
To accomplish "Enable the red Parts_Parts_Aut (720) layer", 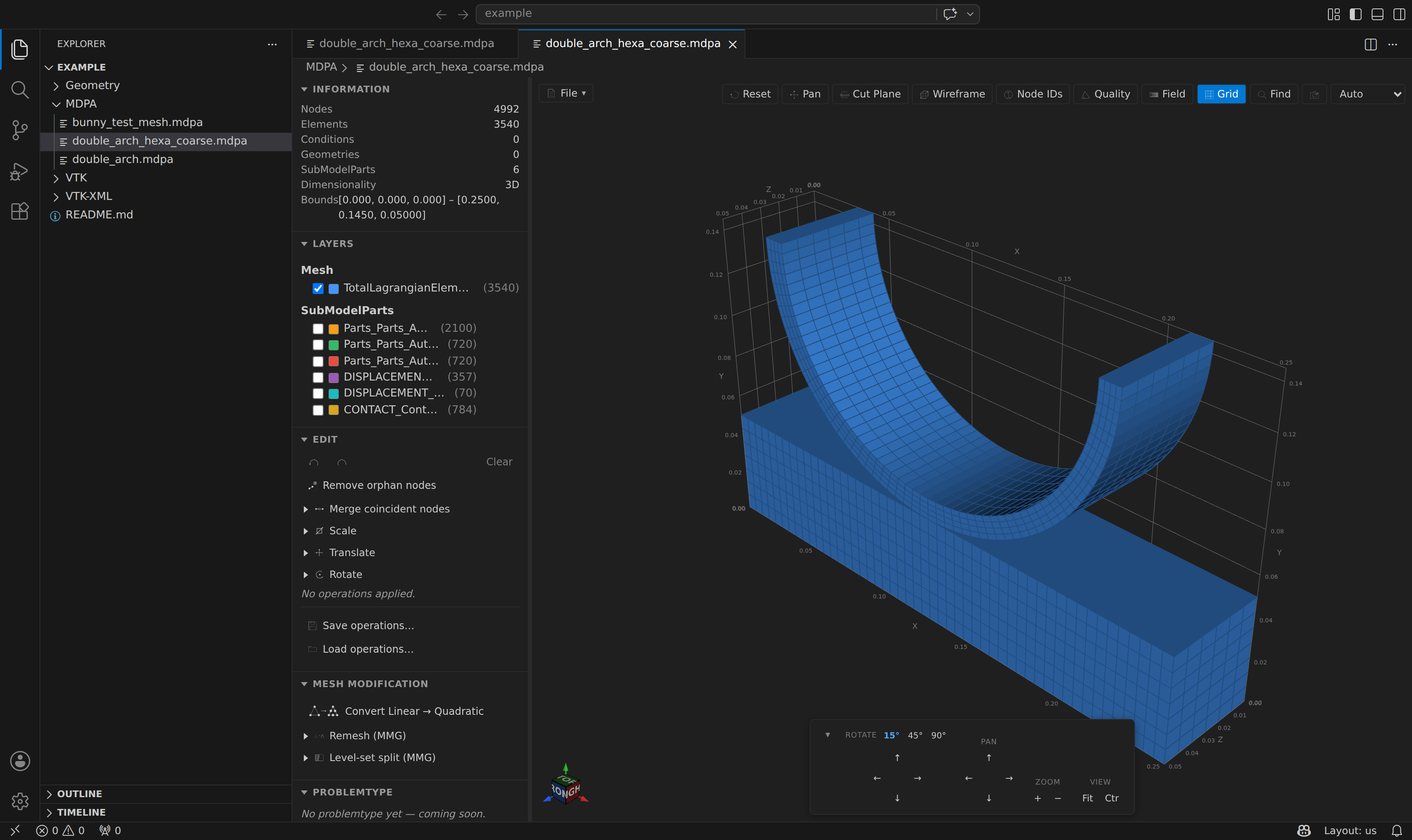I will 318,361.
